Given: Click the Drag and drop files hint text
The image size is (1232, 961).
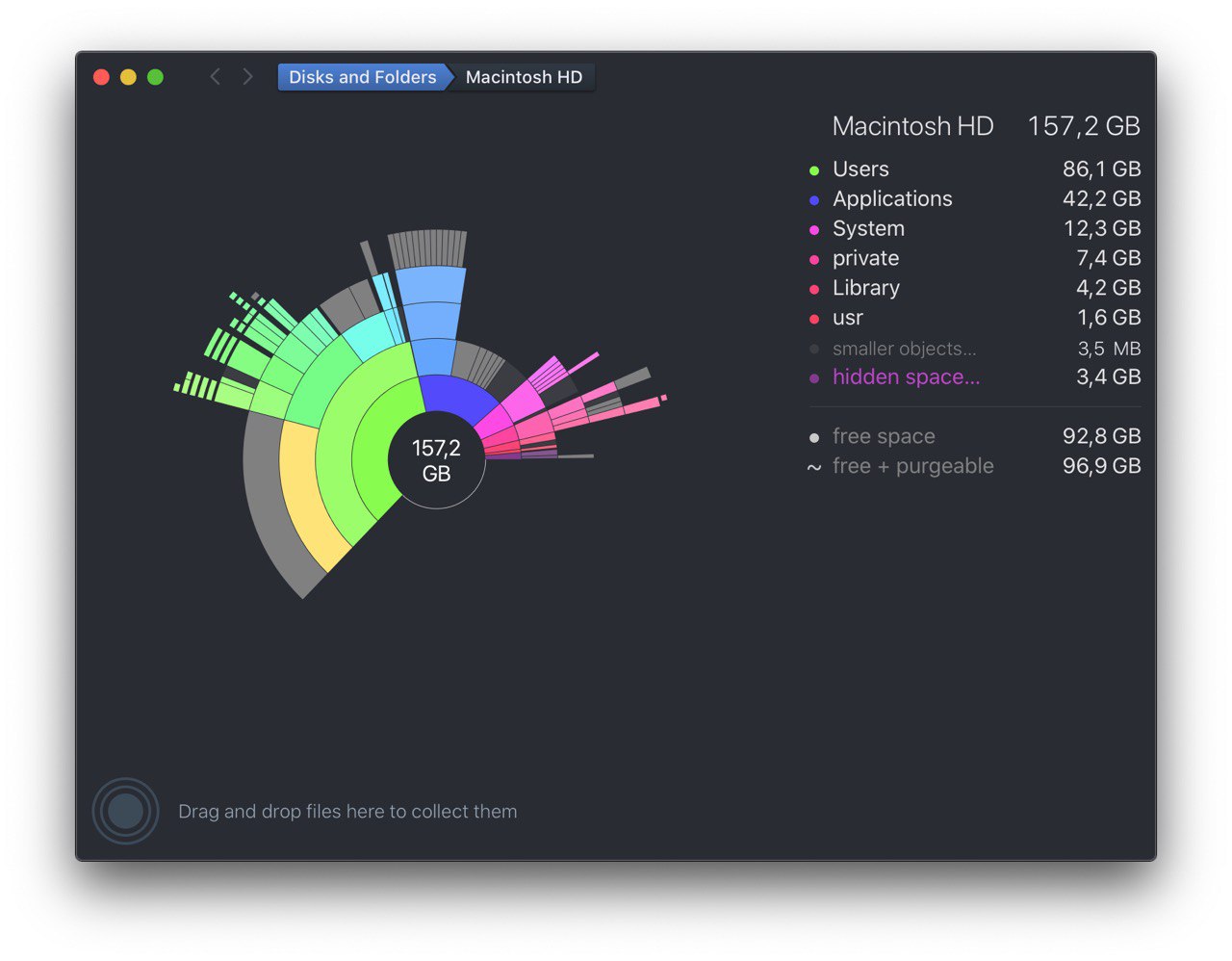Looking at the screenshot, I should point(347,812).
